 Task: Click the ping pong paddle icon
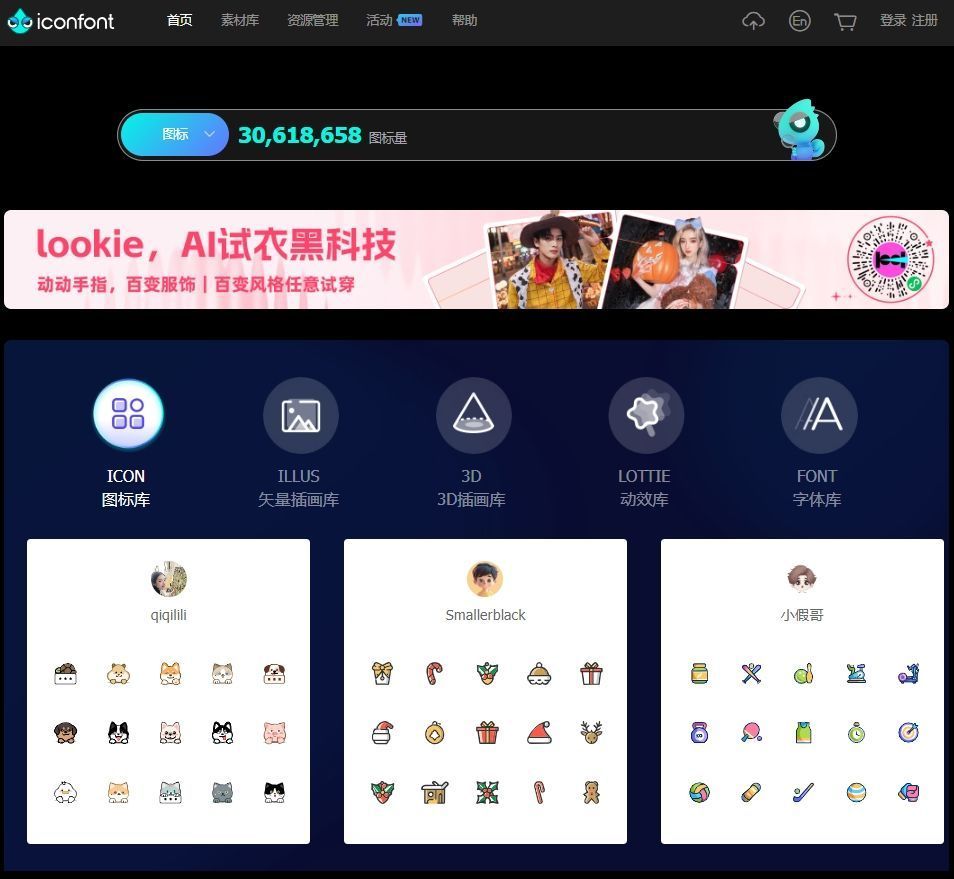pos(751,733)
